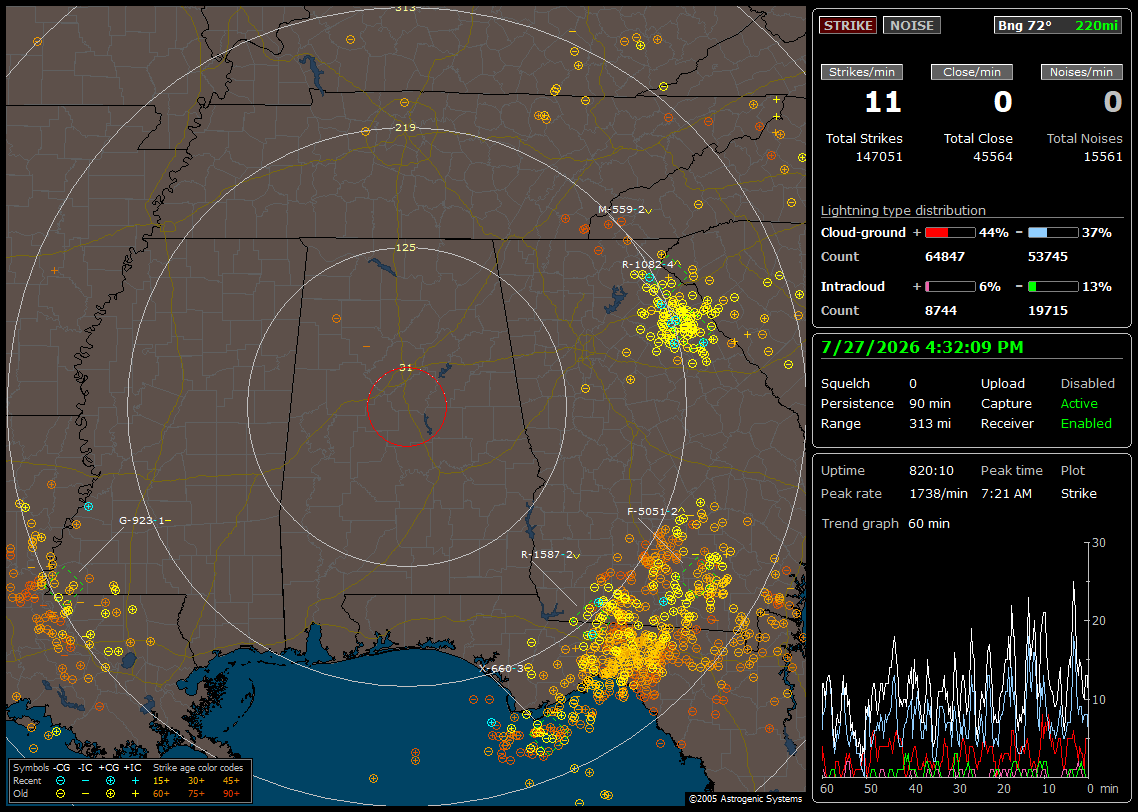
Task: Click the Peak time value 7:21 AM
Action: [1006, 493]
